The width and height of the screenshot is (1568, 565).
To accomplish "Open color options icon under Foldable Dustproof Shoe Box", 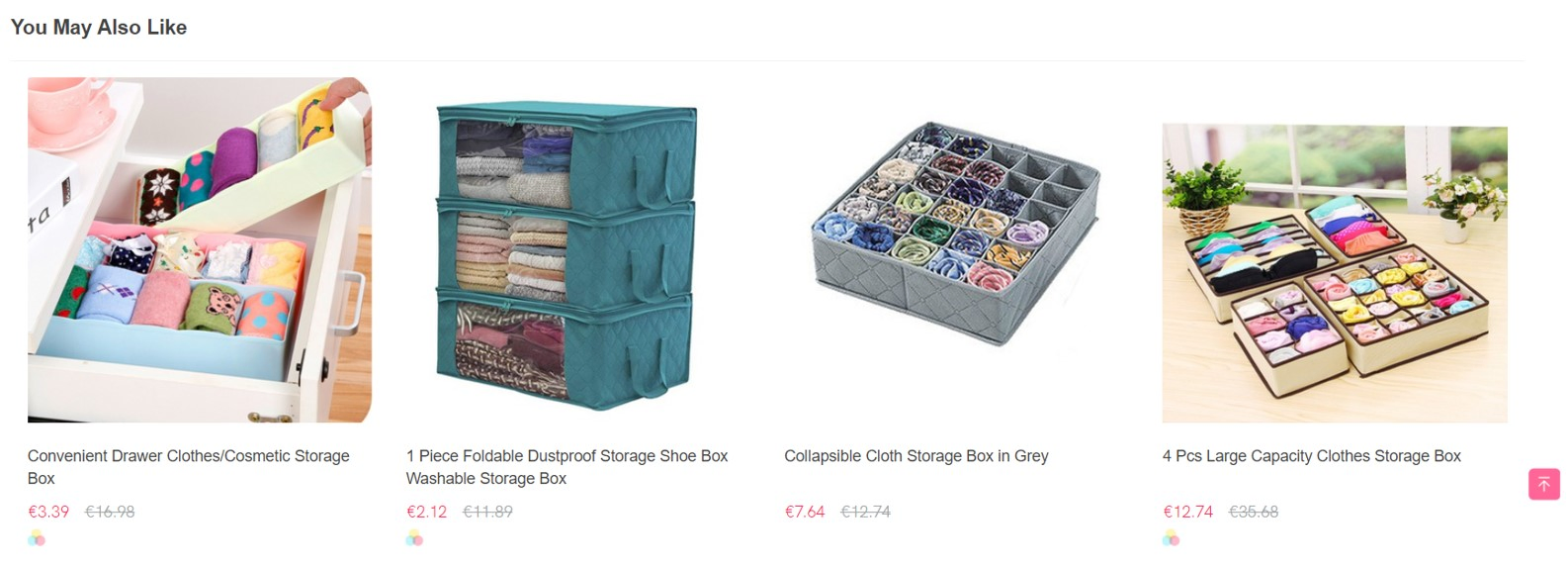I will (x=414, y=538).
